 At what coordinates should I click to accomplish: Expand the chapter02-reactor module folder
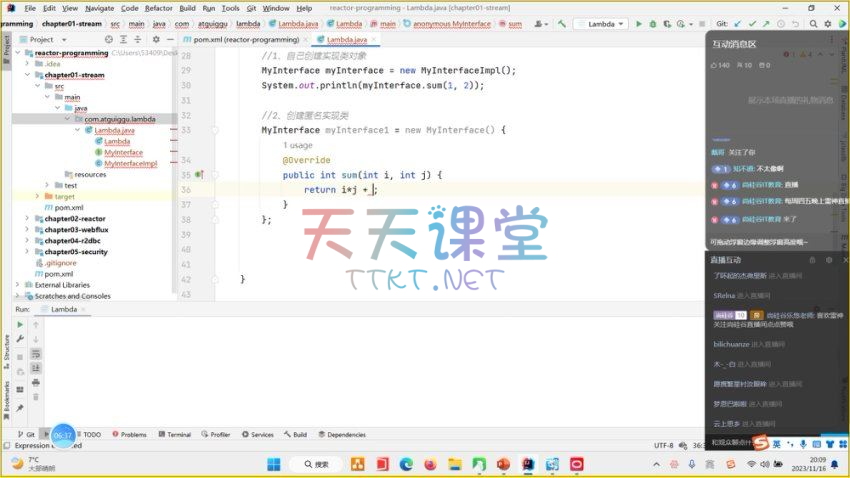click(x=28, y=218)
